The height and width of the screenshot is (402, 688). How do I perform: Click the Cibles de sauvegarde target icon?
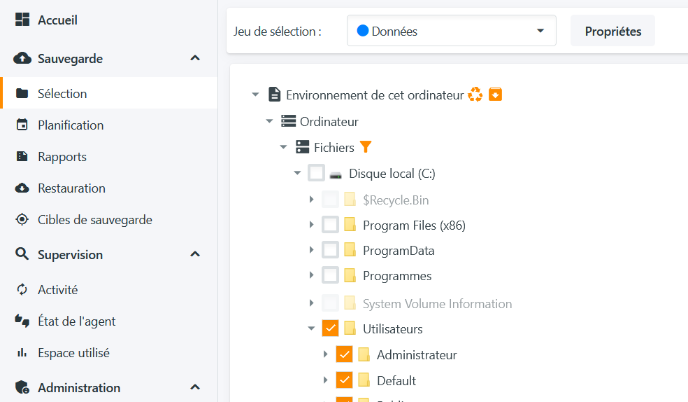click(22, 219)
